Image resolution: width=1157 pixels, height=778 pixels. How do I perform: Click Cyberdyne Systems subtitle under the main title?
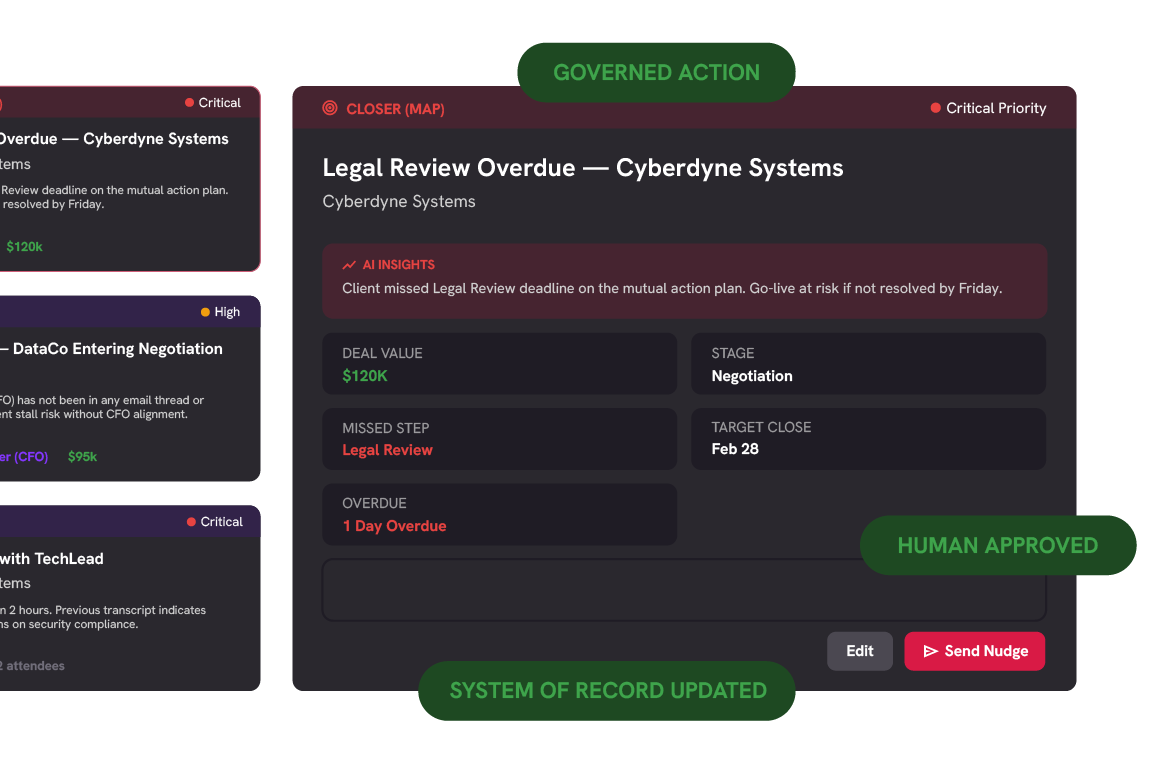pos(398,202)
